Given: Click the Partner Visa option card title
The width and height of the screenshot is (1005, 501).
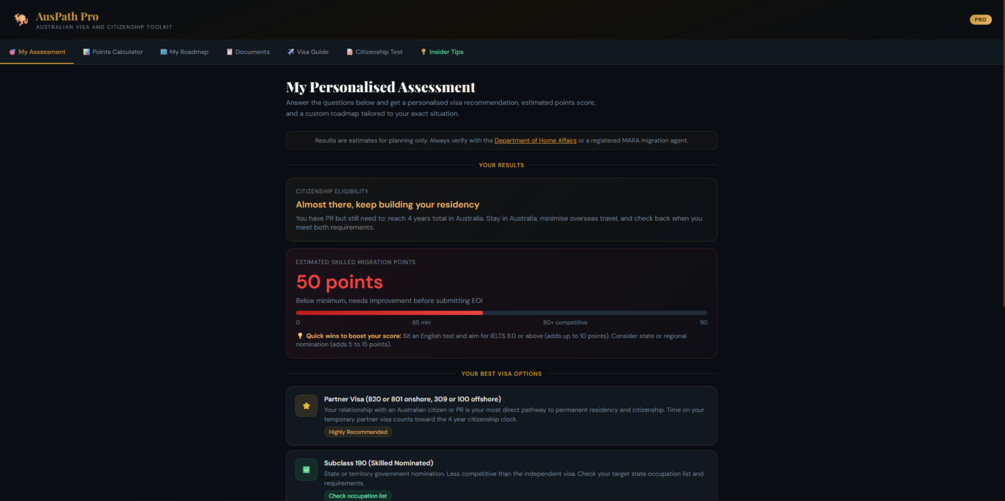Looking at the screenshot, I should 413,399.
